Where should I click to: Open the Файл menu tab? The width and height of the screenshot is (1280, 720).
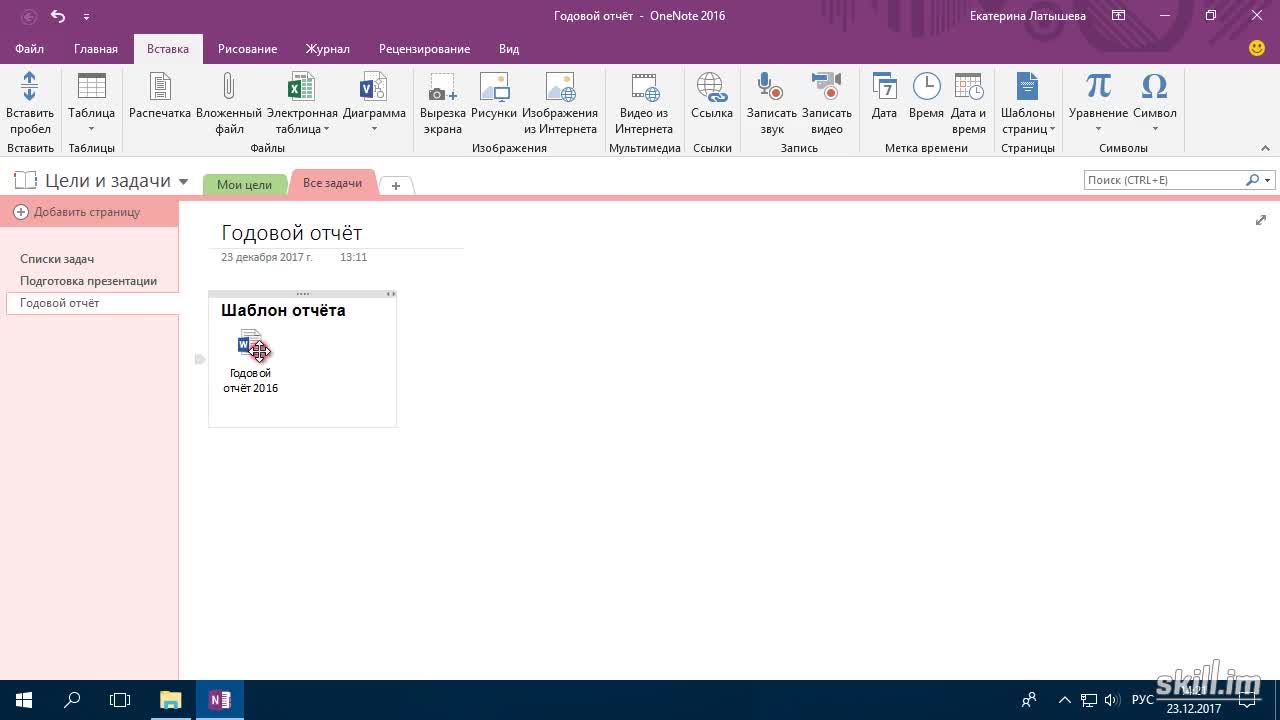tap(29, 49)
